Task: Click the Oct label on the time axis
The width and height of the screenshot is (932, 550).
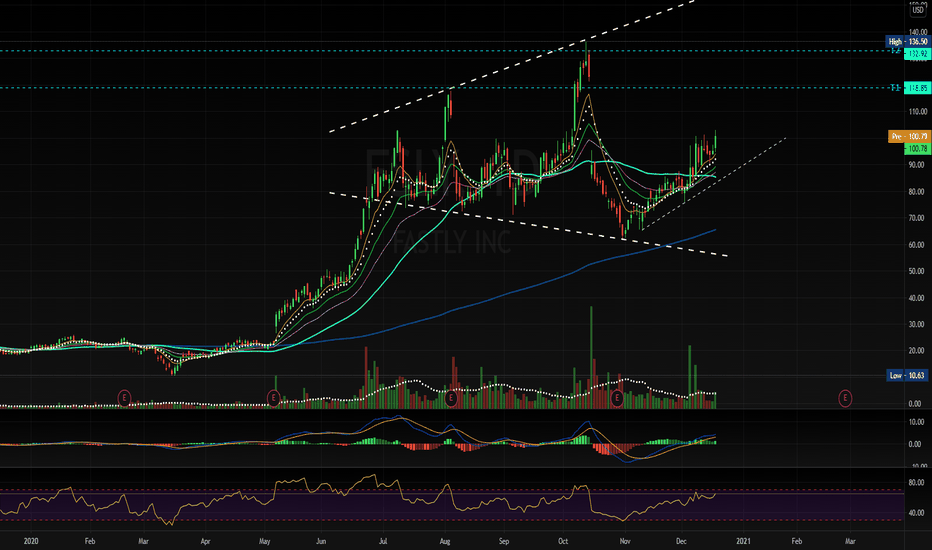Action: point(563,541)
